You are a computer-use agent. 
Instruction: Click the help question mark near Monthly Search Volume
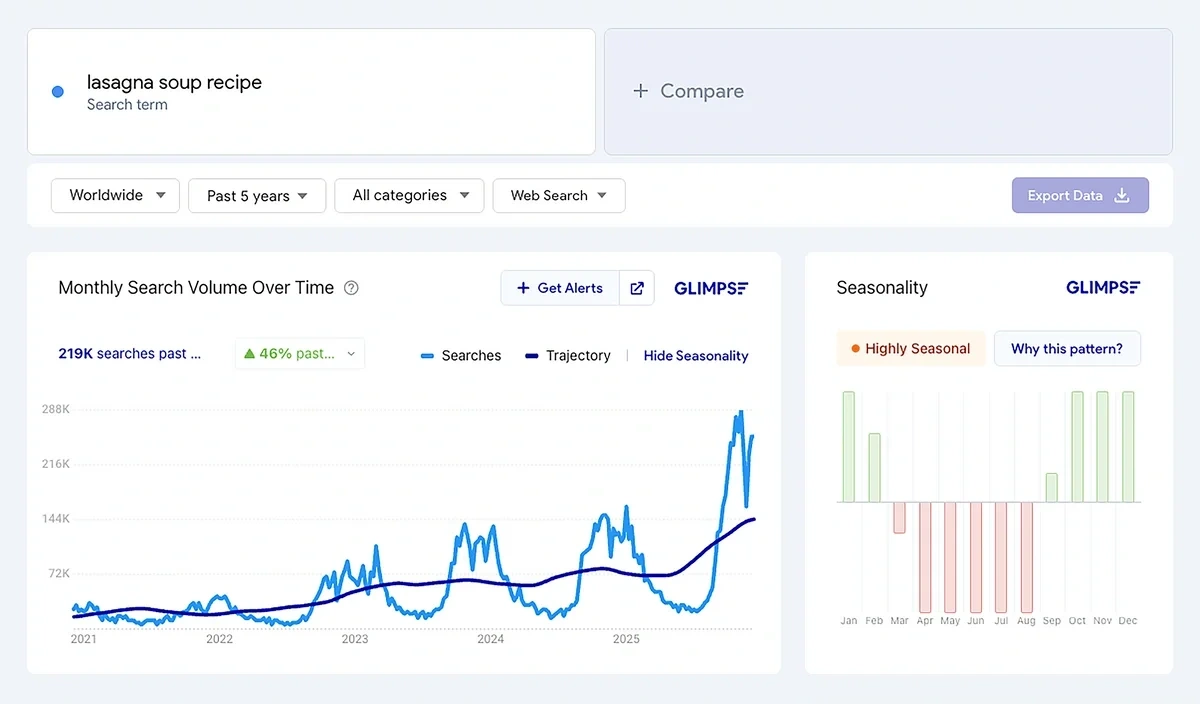click(351, 287)
